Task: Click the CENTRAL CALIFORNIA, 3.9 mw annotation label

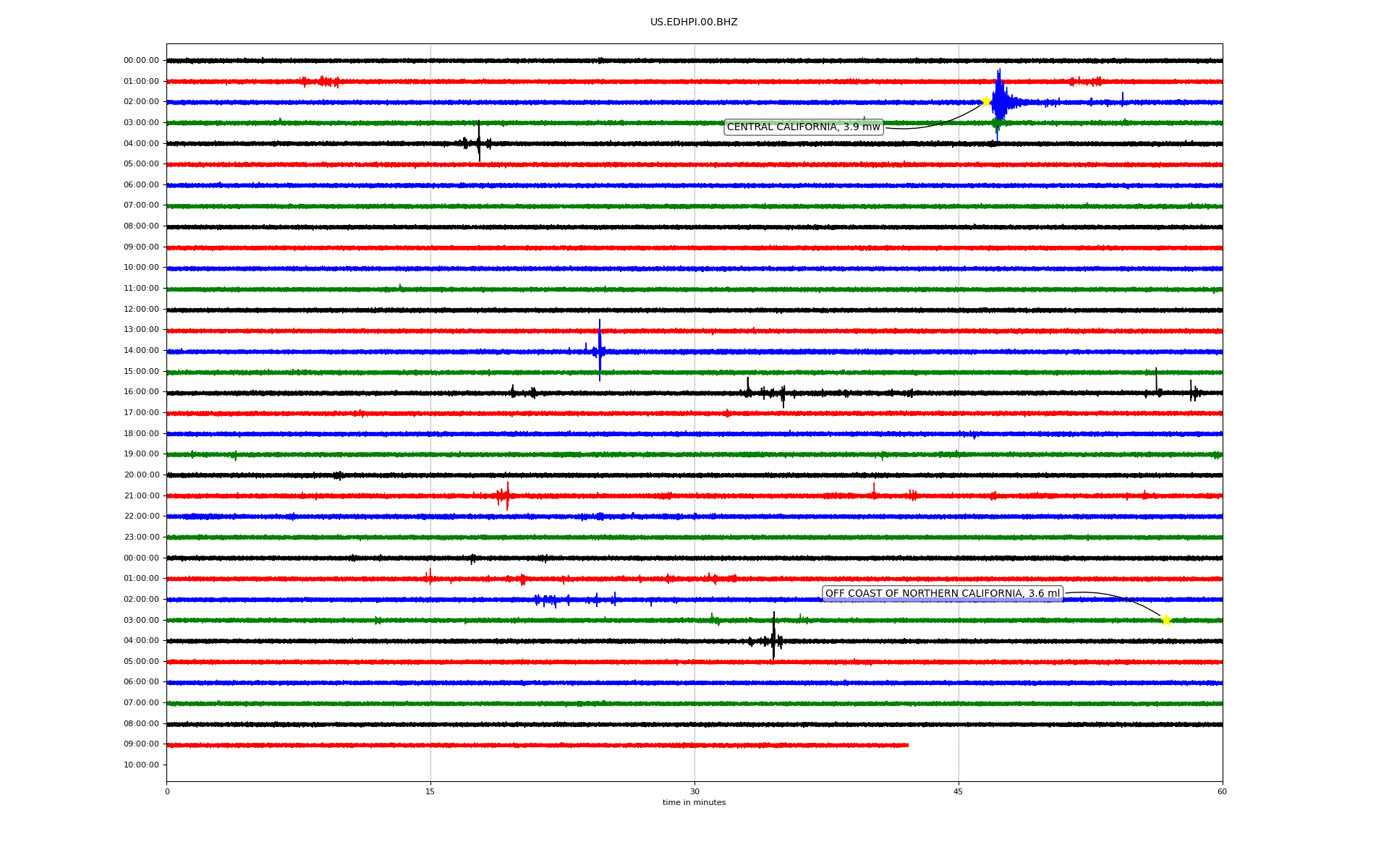Action: coord(803,127)
